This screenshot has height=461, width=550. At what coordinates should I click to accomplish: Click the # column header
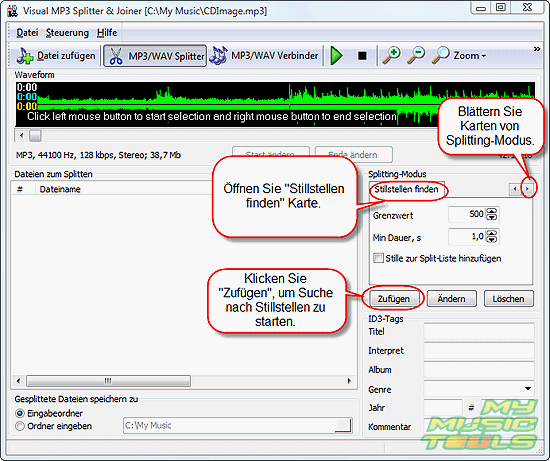20,189
